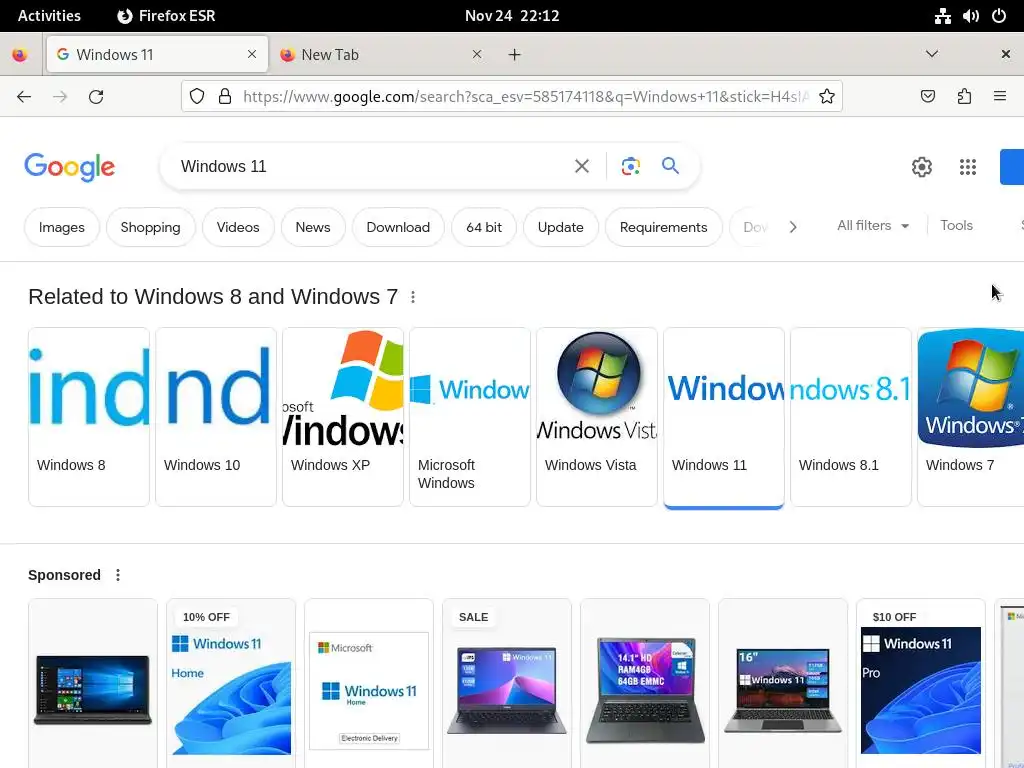Open the Windows 8 related card
This screenshot has width=1024, height=768.
(x=89, y=417)
